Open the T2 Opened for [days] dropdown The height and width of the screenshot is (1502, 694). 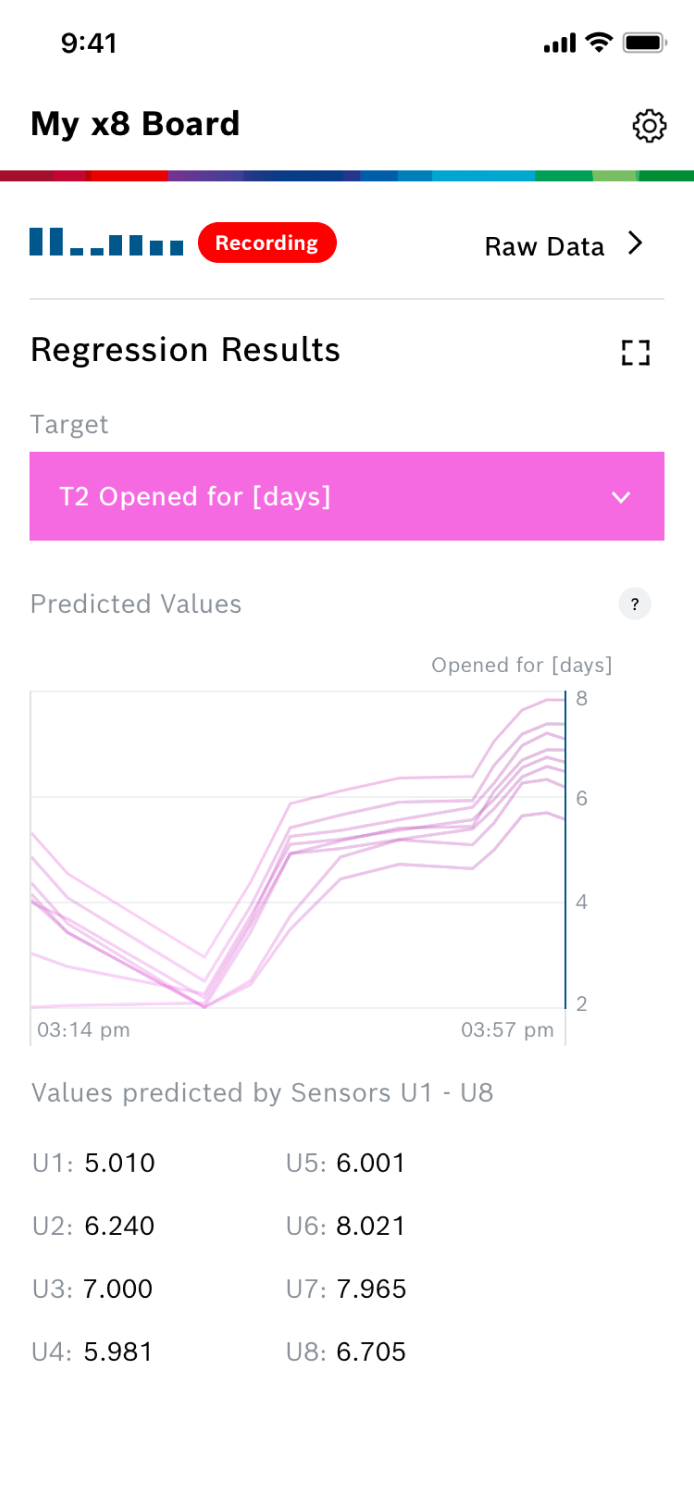tap(346, 496)
